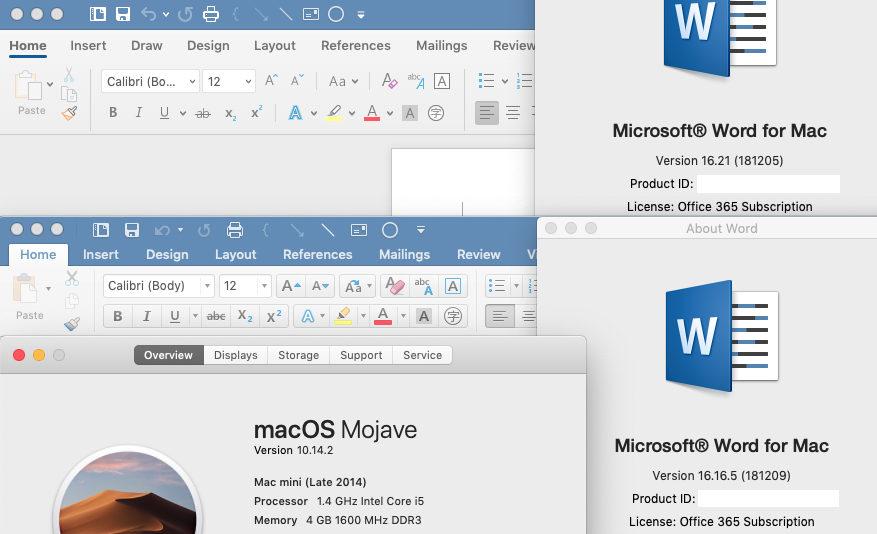Viewport: 877px width, 534px height.
Task: Click the save icon in upper Word window
Action: pyautogui.click(x=123, y=14)
